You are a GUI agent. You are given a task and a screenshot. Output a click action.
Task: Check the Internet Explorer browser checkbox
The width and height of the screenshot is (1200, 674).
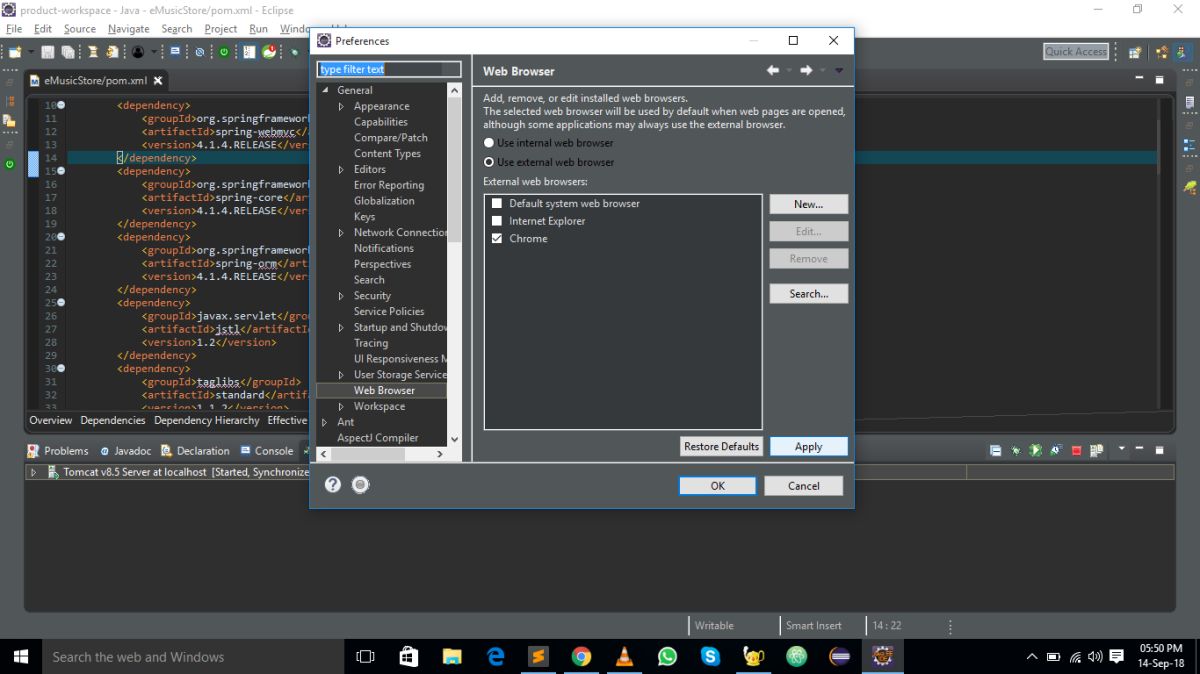(x=497, y=221)
